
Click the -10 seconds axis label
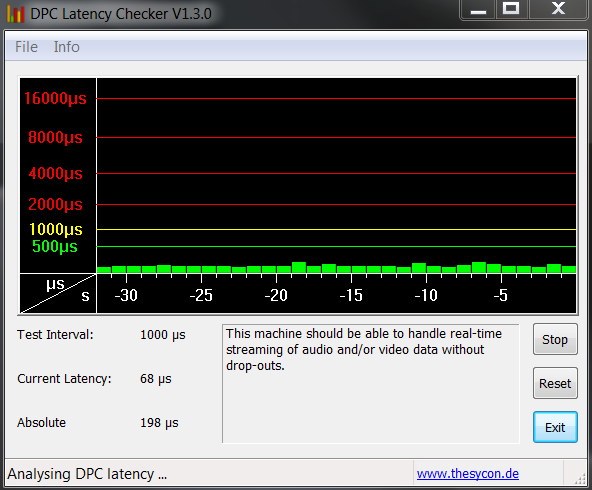point(426,295)
